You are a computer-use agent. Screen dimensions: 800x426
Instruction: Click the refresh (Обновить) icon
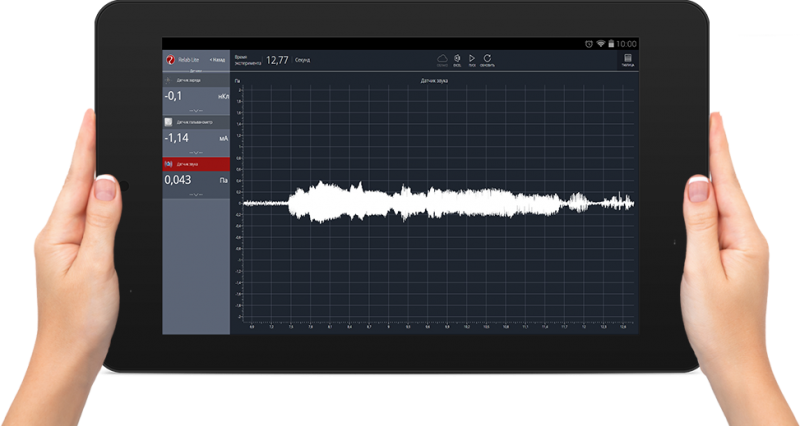tap(487, 58)
